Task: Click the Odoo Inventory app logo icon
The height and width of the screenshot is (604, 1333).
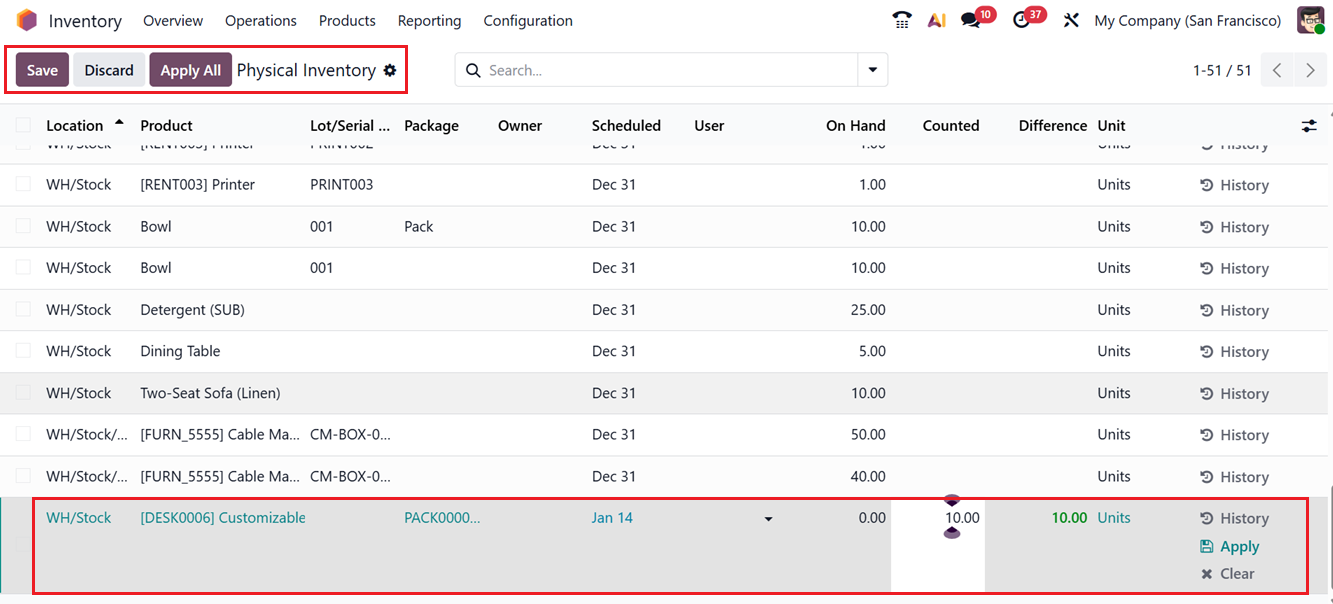Action: [26, 20]
